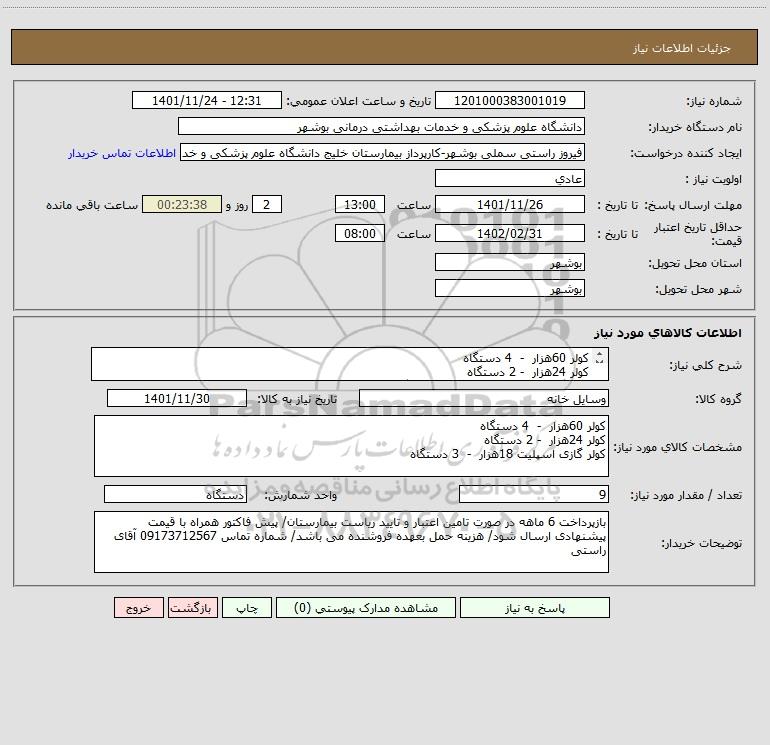Click the remaining days field showing 2

pyautogui.click(x=267, y=204)
